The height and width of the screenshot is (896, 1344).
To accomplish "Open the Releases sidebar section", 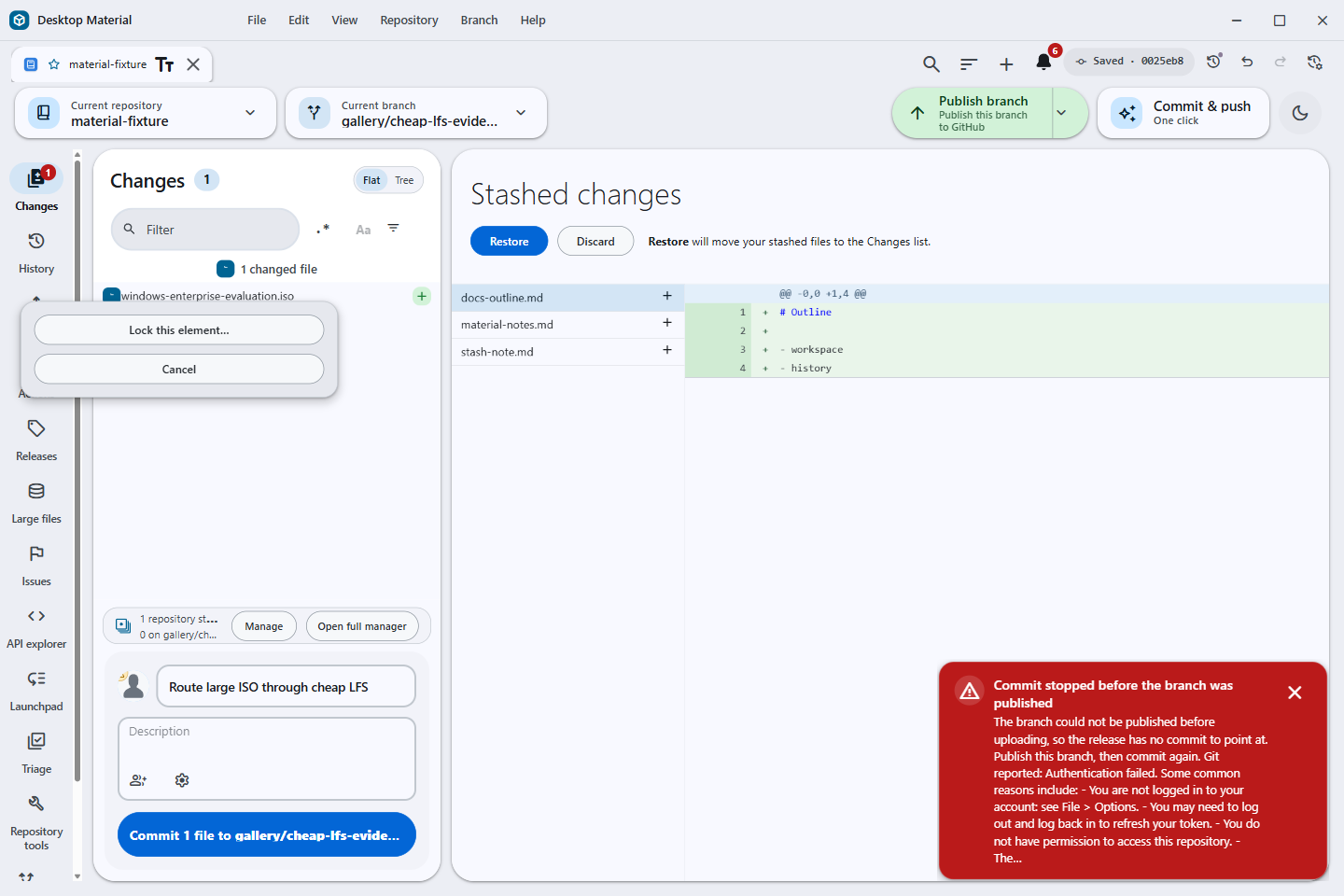I will tap(36, 441).
